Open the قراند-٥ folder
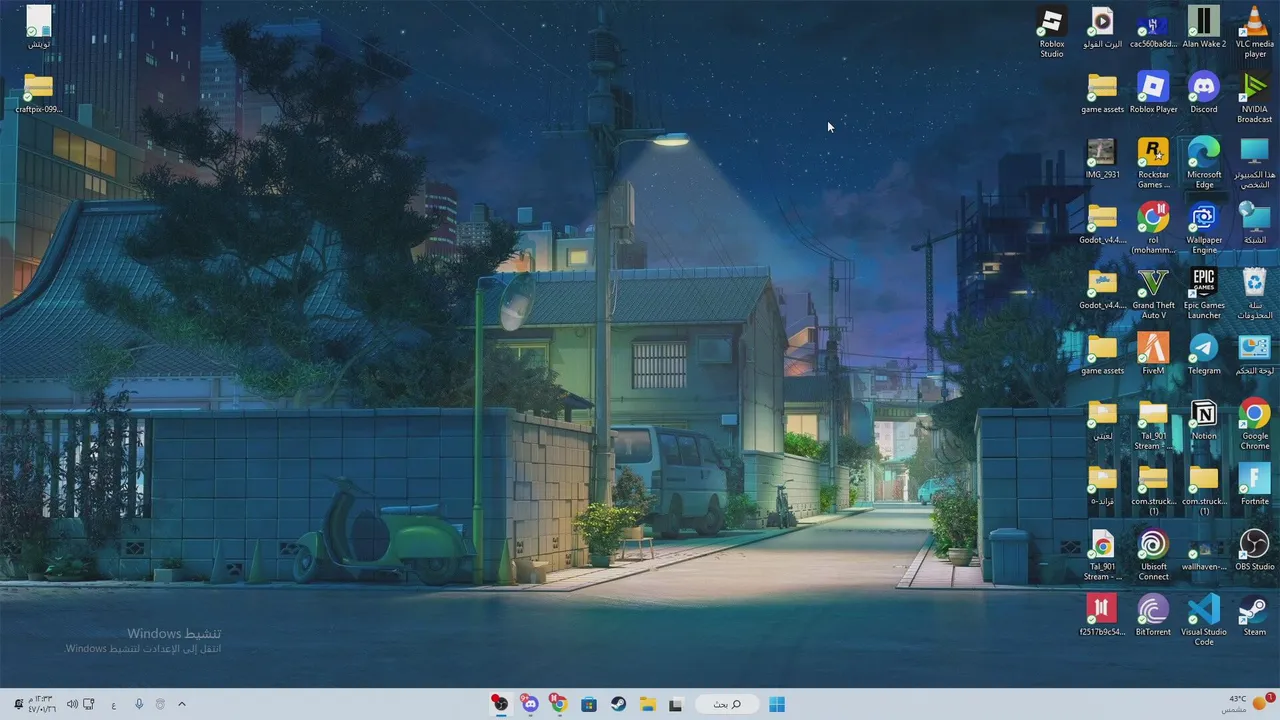The height and width of the screenshot is (720, 1280). tap(1102, 485)
